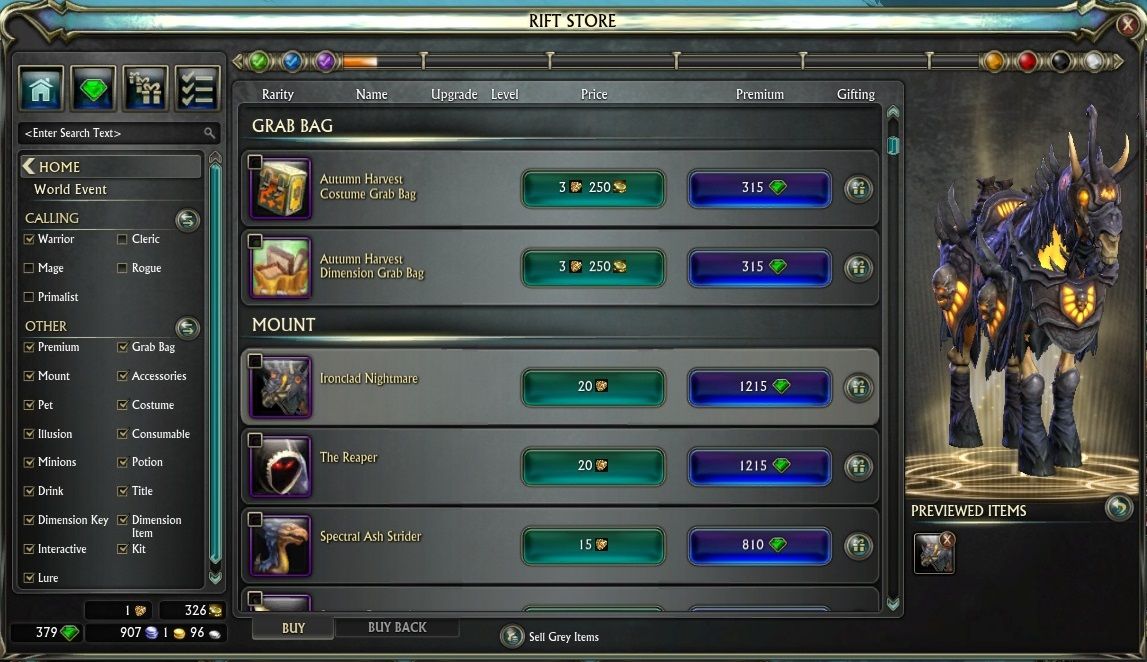The width and height of the screenshot is (1147, 662).
Task: Click the search magnifier icon
Action: [209, 132]
